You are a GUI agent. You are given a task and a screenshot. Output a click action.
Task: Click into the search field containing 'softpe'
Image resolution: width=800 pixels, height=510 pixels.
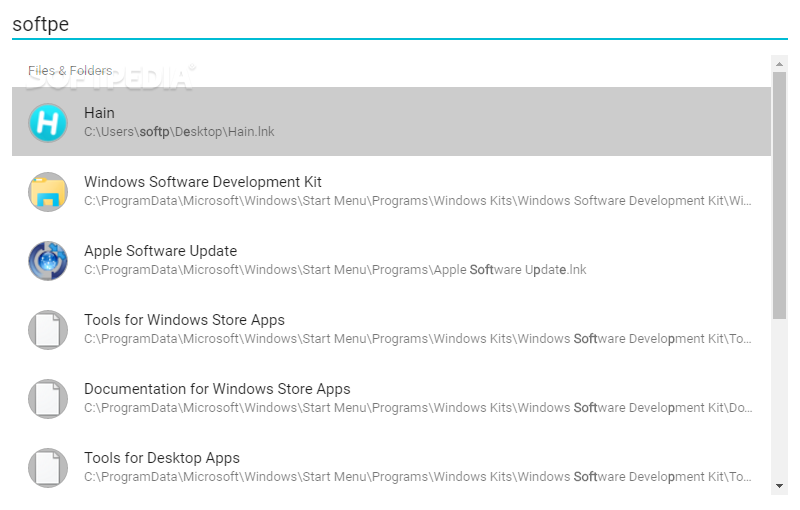(x=399, y=24)
